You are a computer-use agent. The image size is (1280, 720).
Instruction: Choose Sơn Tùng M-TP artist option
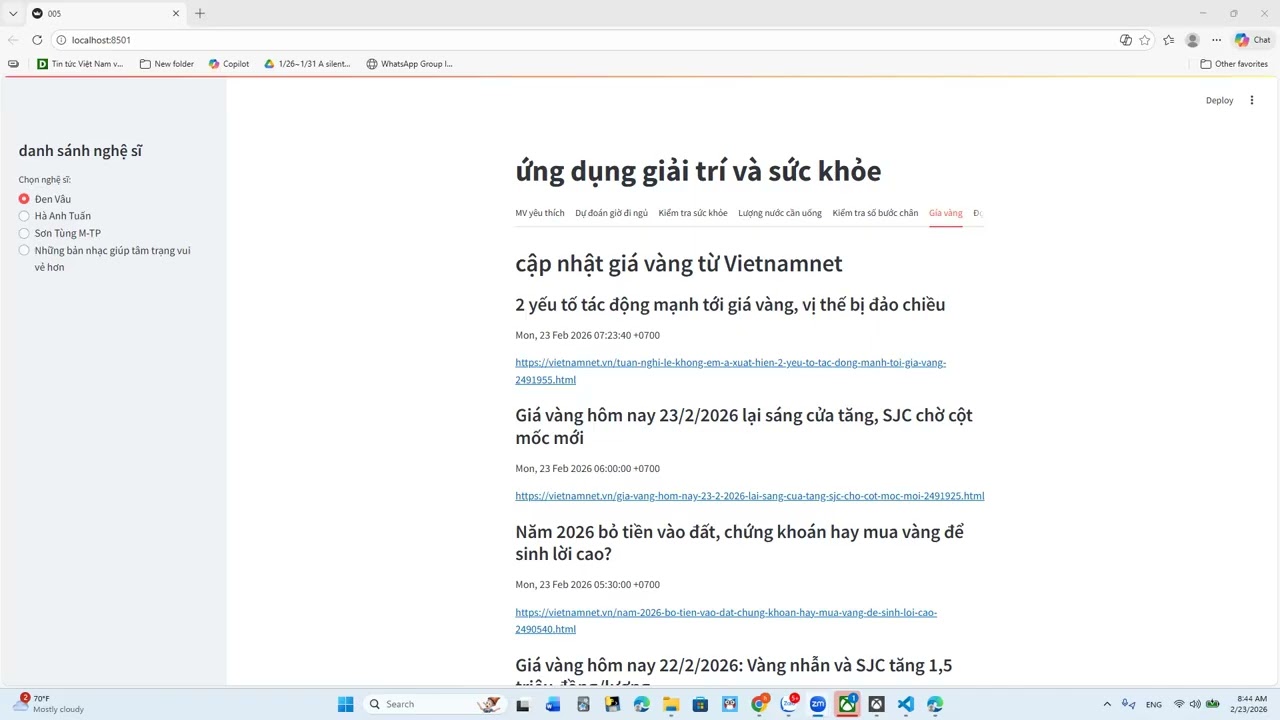pyautogui.click(x=24, y=233)
